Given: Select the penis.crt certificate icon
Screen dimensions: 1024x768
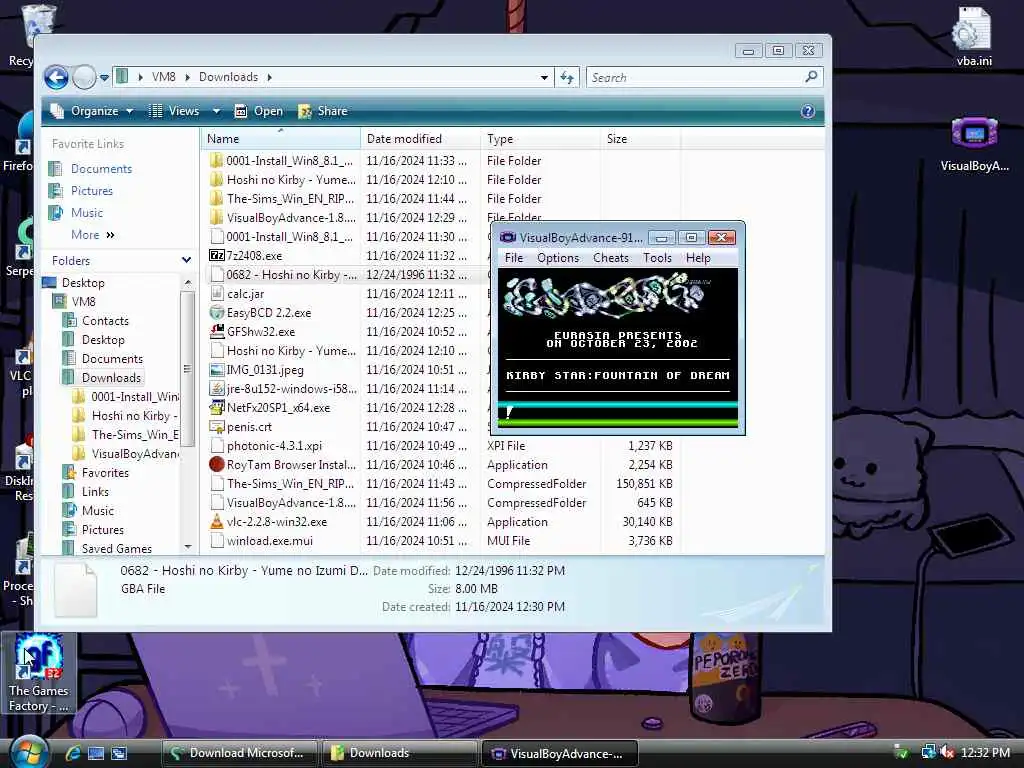Looking at the screenshot, I should click(x=217, y=426).
